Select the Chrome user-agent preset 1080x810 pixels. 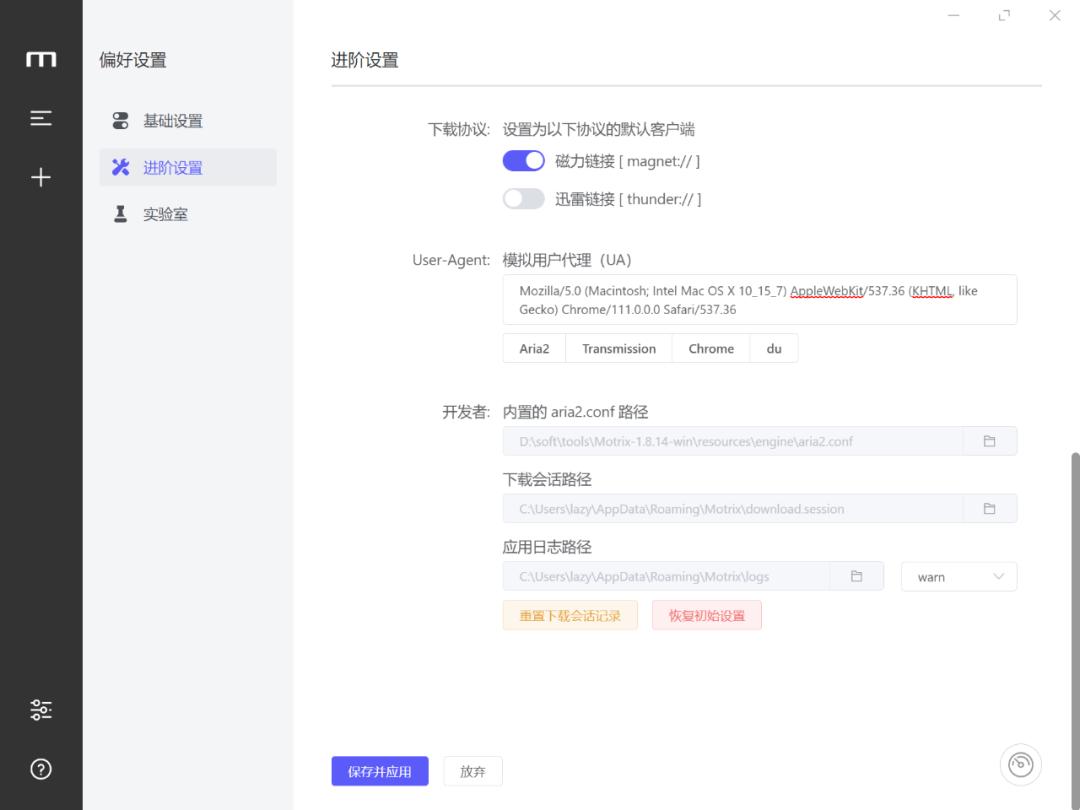tap(711, 348)
